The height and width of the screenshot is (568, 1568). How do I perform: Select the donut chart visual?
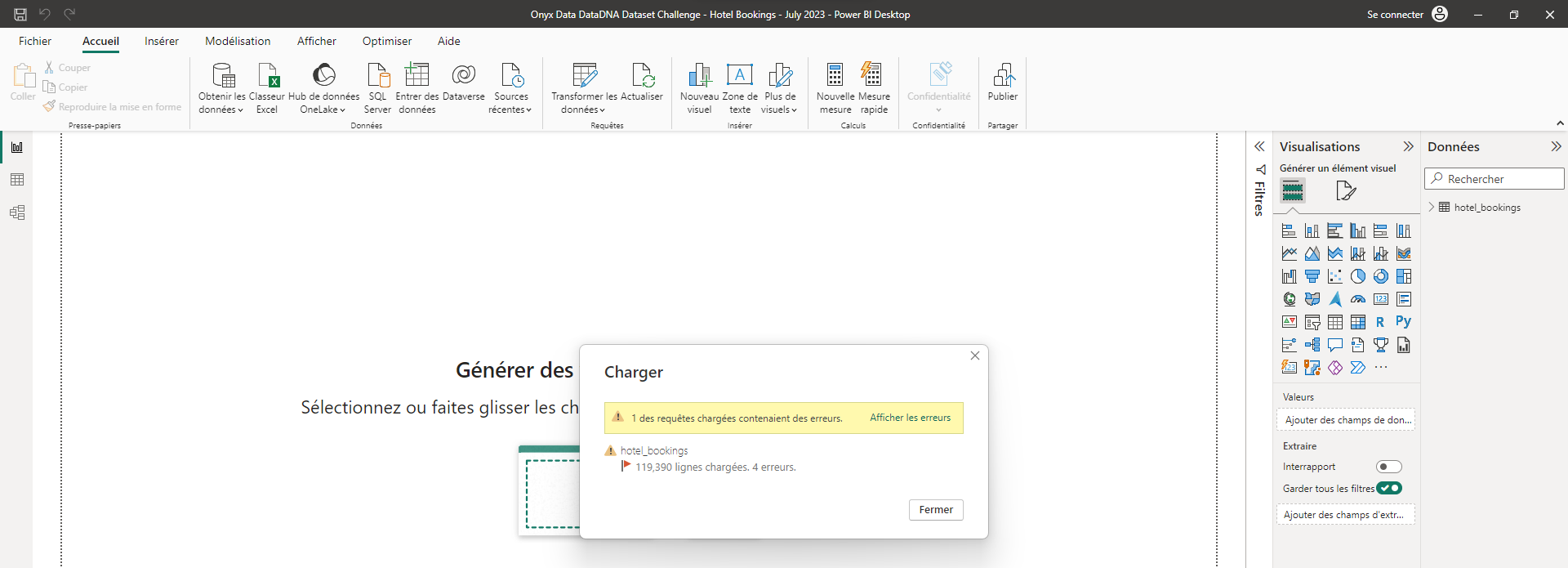[1381, 276]
